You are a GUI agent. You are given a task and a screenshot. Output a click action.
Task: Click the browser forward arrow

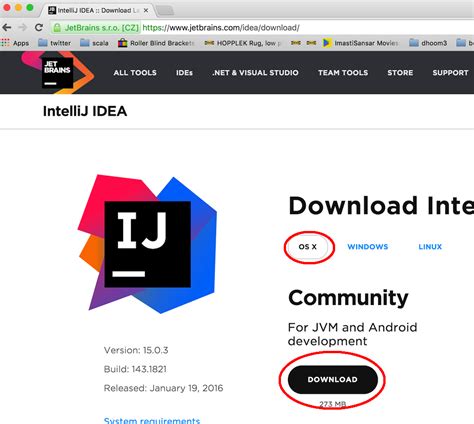pos(22,27)
